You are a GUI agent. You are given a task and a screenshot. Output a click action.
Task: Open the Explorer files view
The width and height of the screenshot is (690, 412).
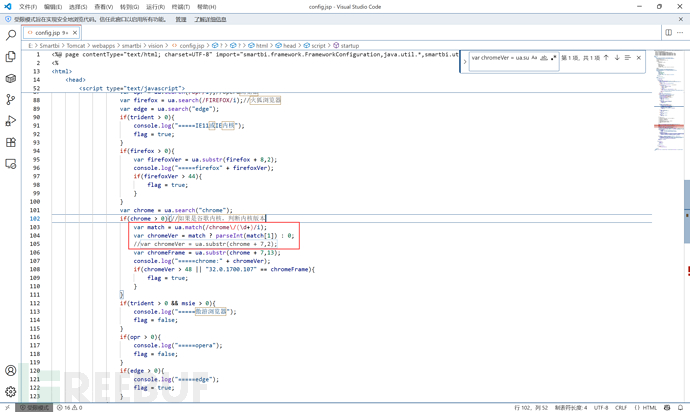click(x=11, y=56)
